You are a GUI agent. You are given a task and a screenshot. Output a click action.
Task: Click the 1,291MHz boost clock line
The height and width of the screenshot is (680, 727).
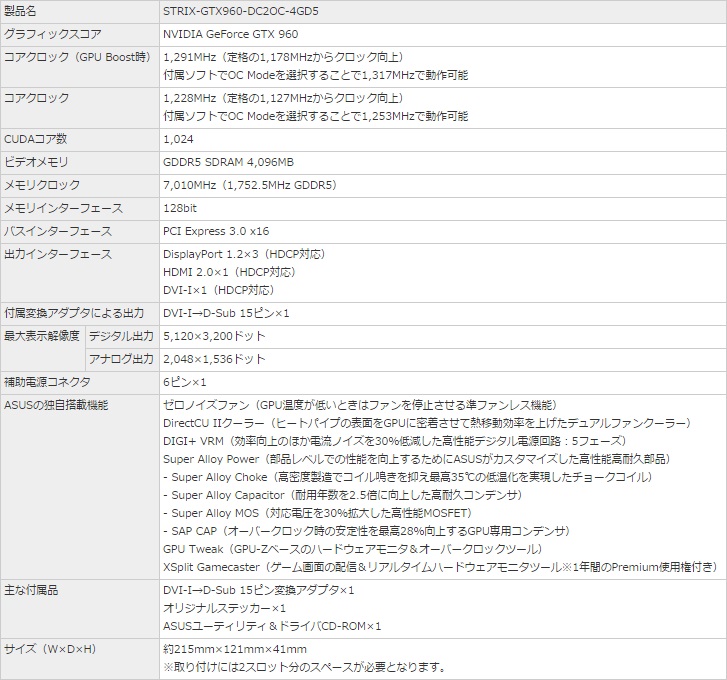[284, 57]
